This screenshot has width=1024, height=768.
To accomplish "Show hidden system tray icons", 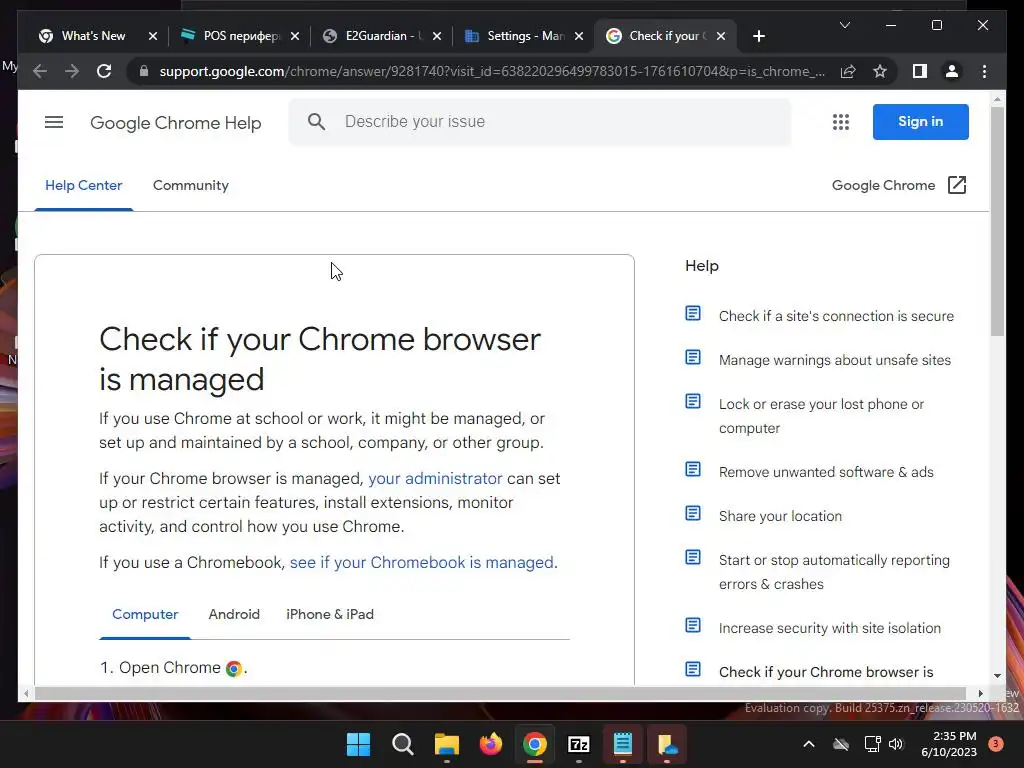I will point(808,744).
